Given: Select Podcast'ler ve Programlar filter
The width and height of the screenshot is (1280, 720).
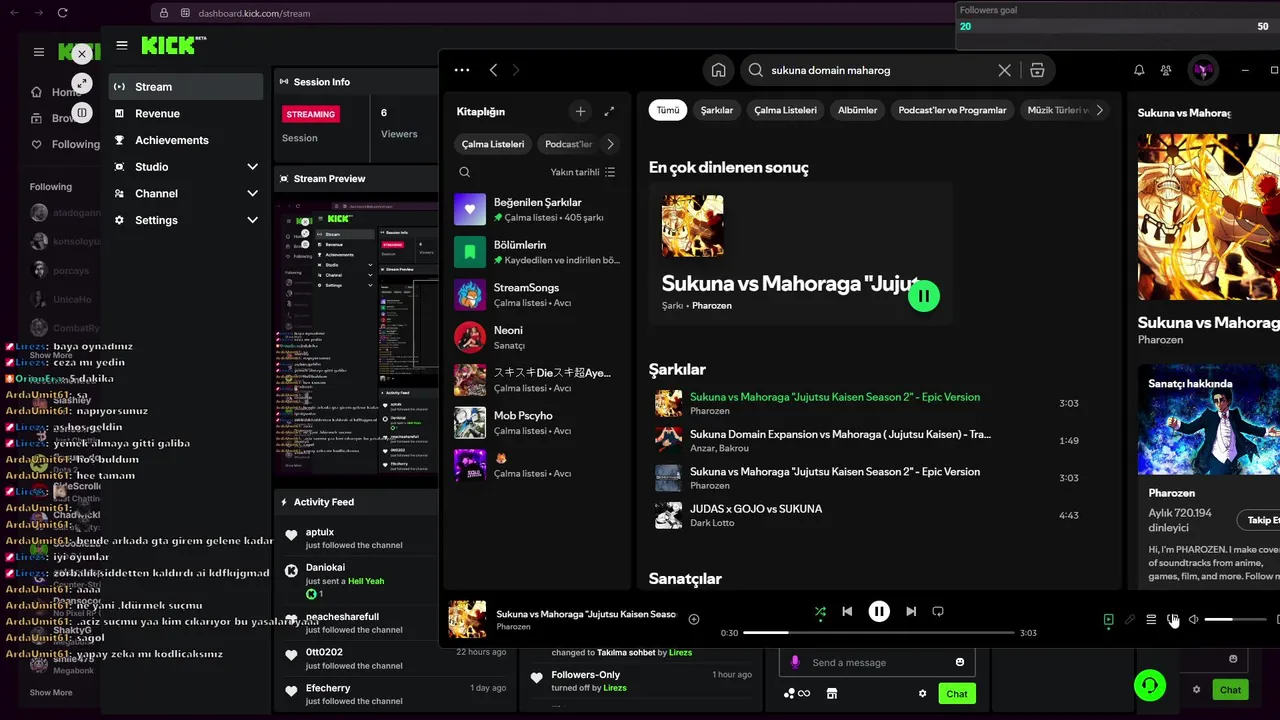Looking at the screenshot, I should click(953, 110).
